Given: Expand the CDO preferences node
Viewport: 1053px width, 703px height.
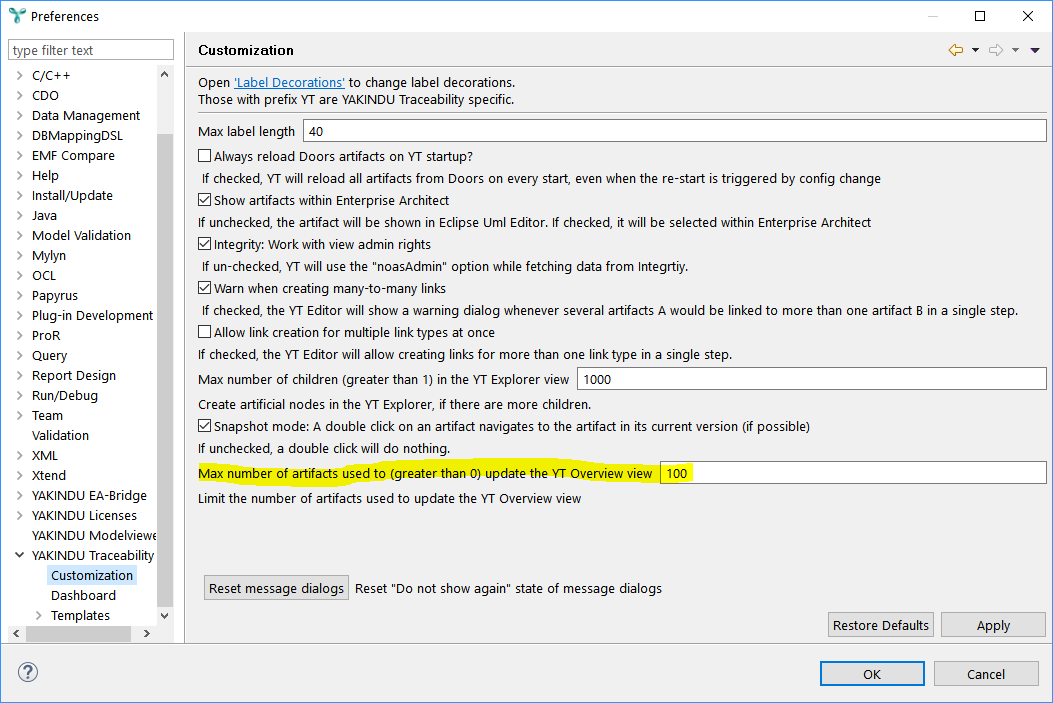Looking at the screenshot, I should 19,95.
